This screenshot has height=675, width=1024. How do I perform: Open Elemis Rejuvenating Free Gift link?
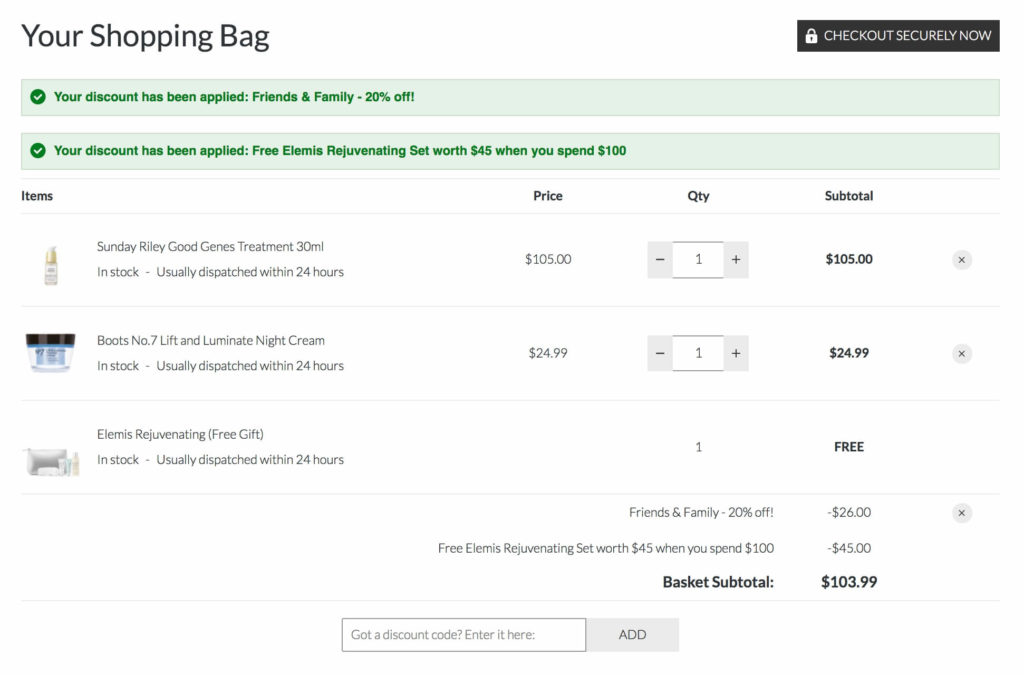coord(180,434)
